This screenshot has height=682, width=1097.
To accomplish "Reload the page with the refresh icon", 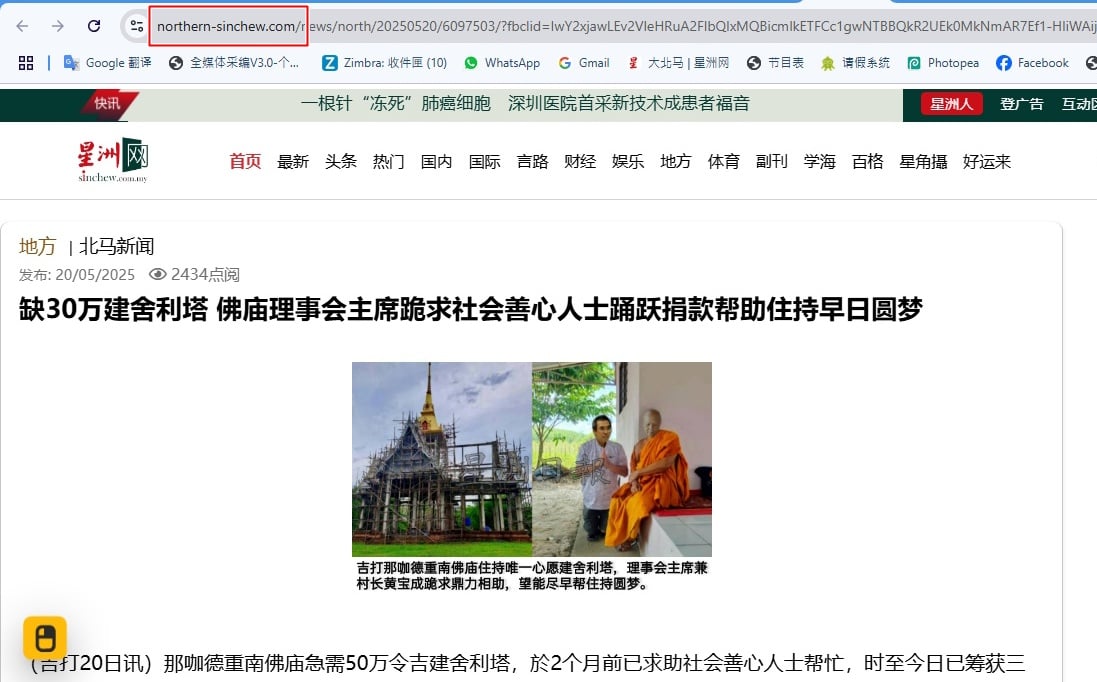I will coord(95,25).
